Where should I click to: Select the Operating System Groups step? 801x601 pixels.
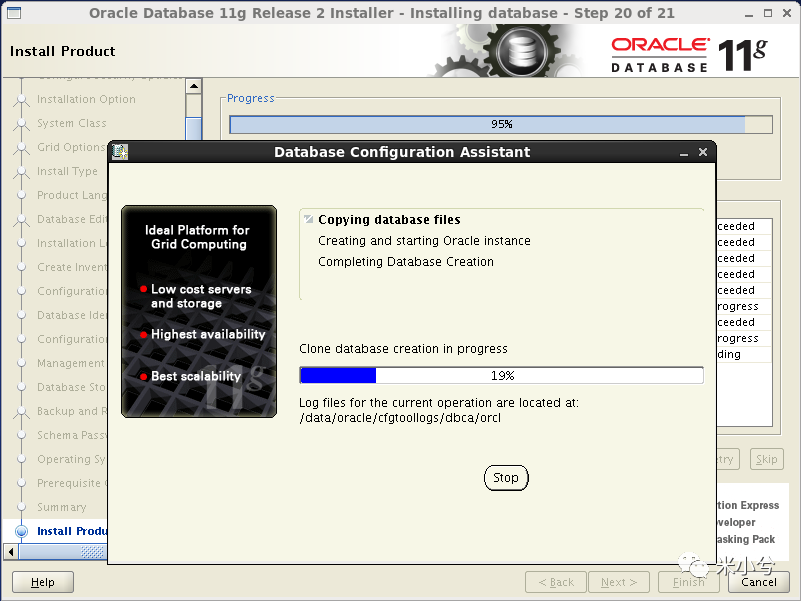[71, 459]
